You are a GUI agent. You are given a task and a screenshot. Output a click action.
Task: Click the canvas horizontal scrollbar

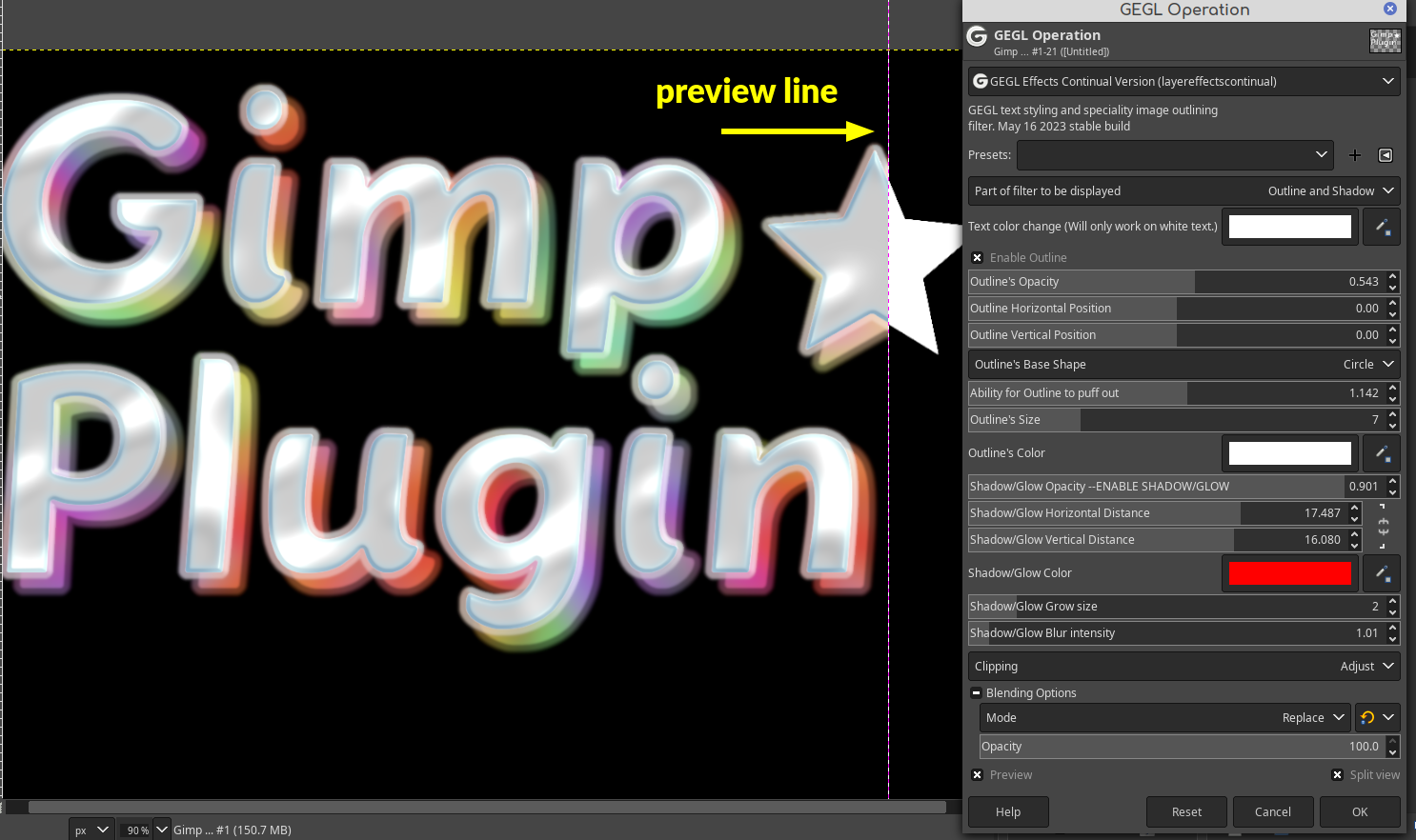(487, 807)
